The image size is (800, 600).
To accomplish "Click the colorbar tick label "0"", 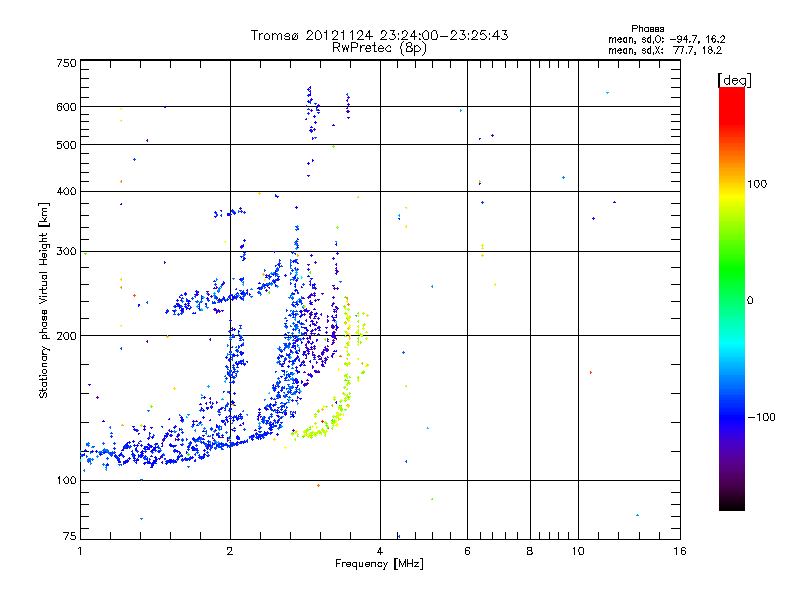I will click(750, 301).
